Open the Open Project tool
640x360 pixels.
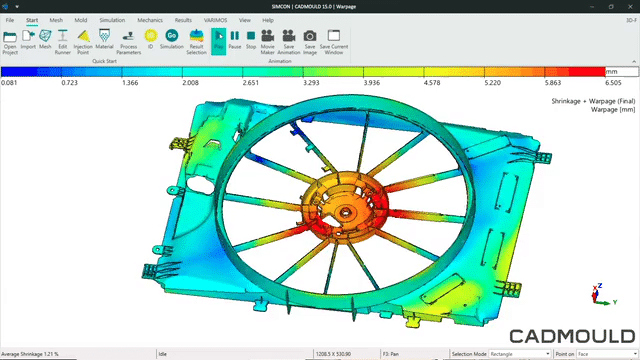pyautogui.click(x=10, y=42)
